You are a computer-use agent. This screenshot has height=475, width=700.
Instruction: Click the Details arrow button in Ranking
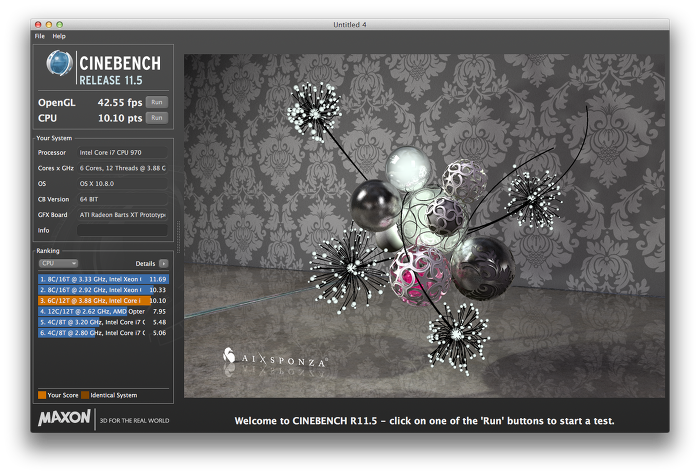(163, 263)
